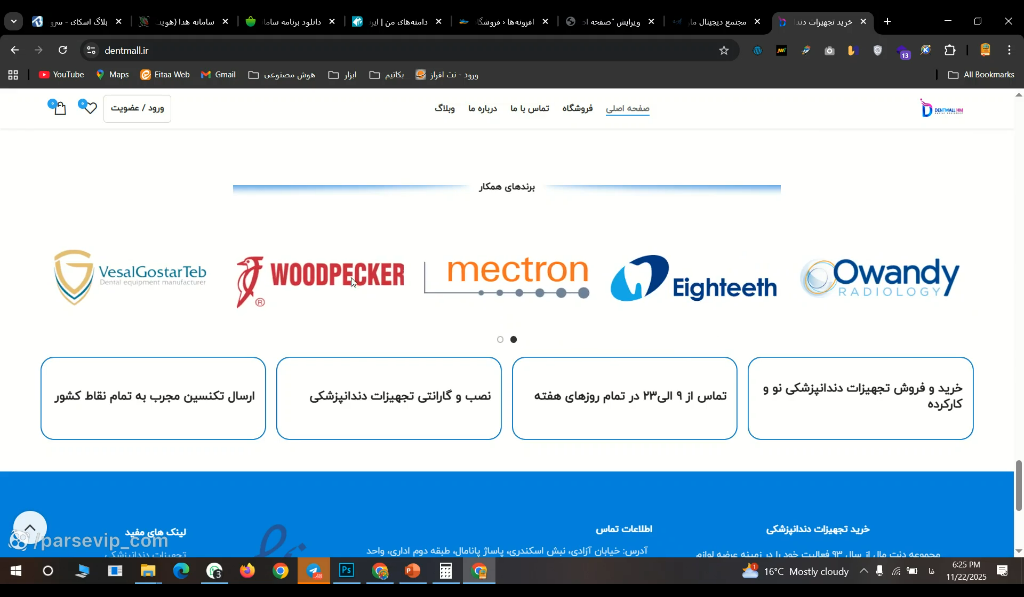Open the درباره ما menu item
This screenshot has height=597, width=1024.
click(x=483, y=108)
